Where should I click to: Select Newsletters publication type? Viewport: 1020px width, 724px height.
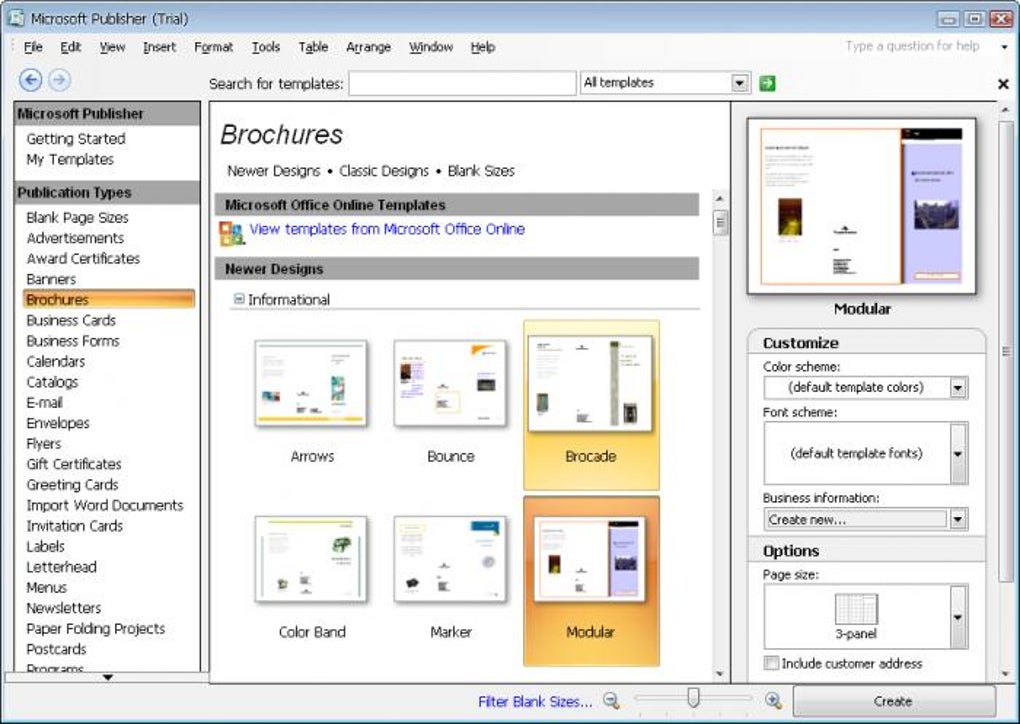pos(63,608)
